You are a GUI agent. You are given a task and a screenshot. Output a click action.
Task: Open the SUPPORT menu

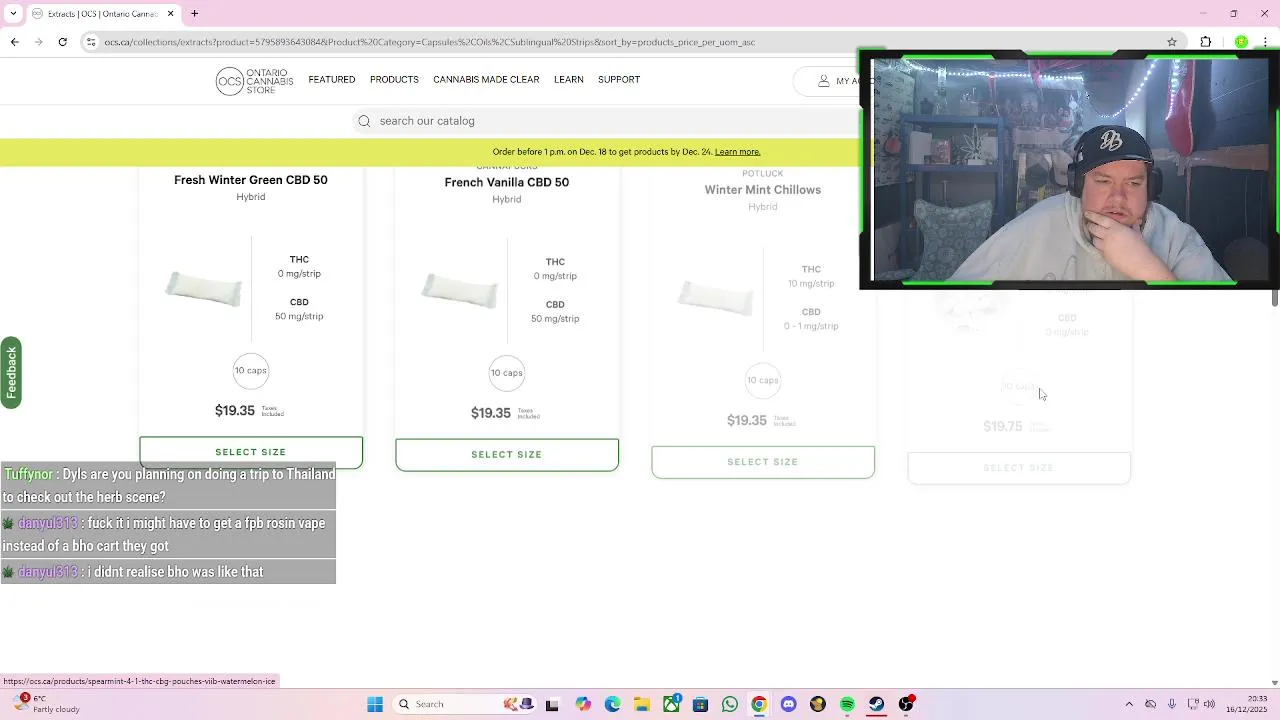(x=619, y=79)
